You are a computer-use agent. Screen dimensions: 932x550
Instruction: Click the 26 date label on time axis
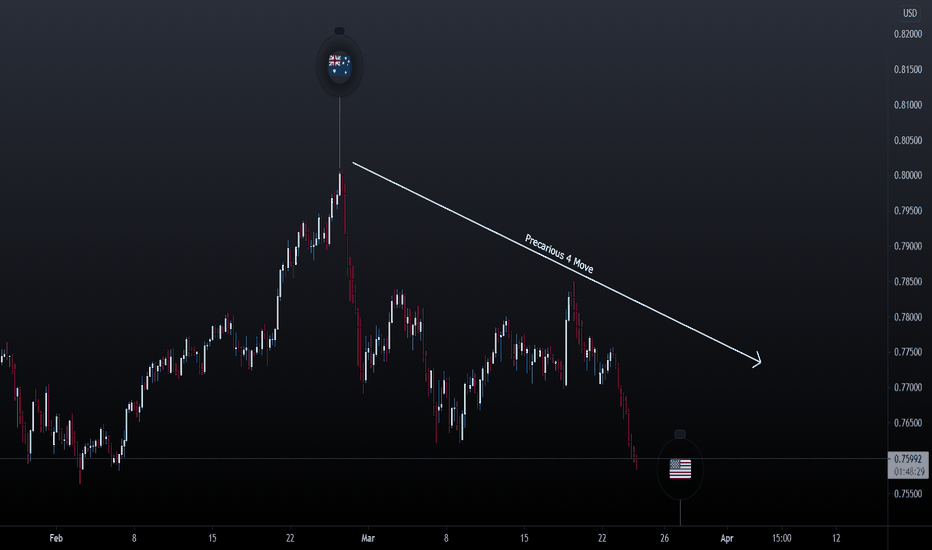point(665,538)
